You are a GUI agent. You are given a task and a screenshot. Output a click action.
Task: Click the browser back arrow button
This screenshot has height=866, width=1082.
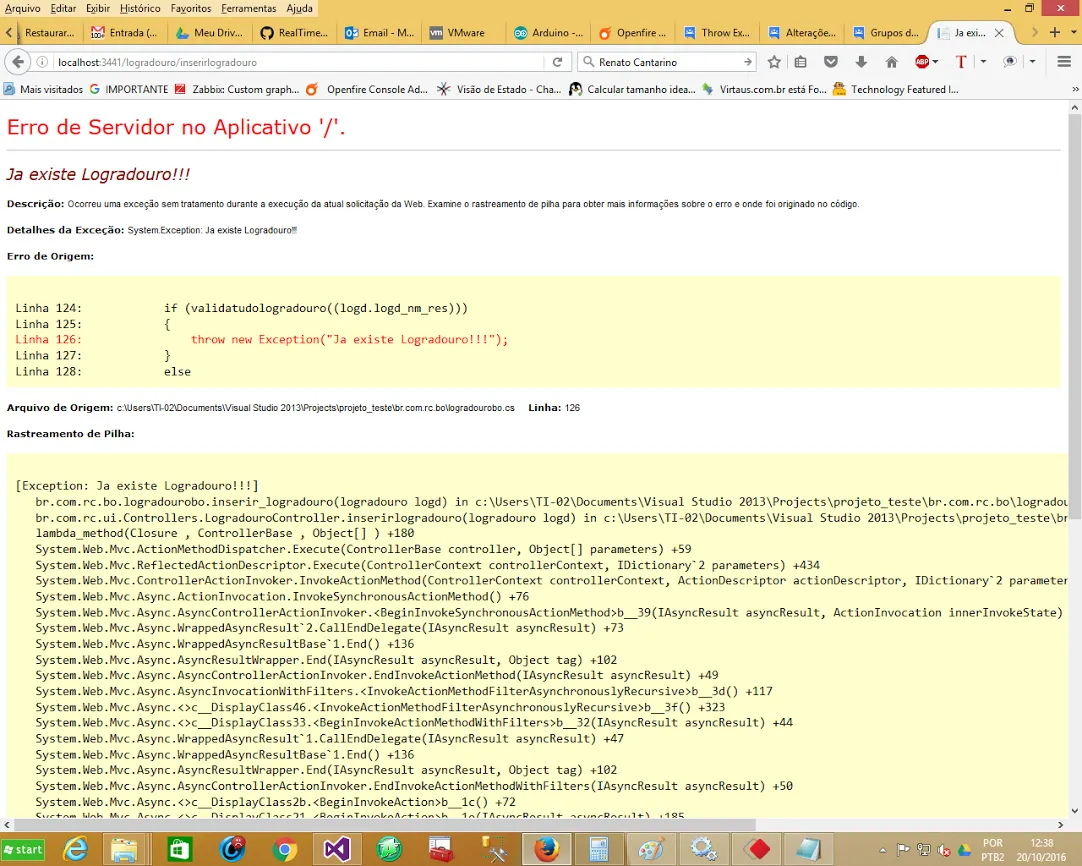click(18, 62)
